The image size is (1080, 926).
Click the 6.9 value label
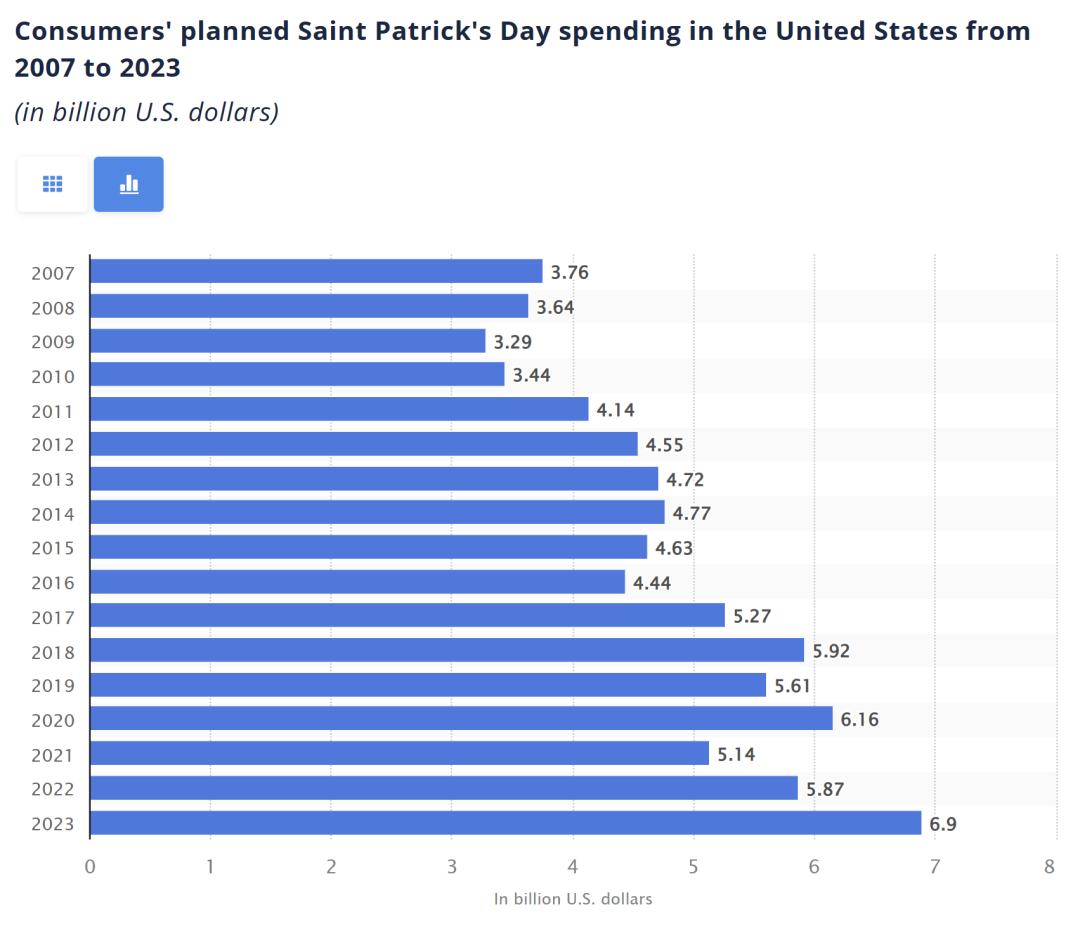tap(943, 824)
